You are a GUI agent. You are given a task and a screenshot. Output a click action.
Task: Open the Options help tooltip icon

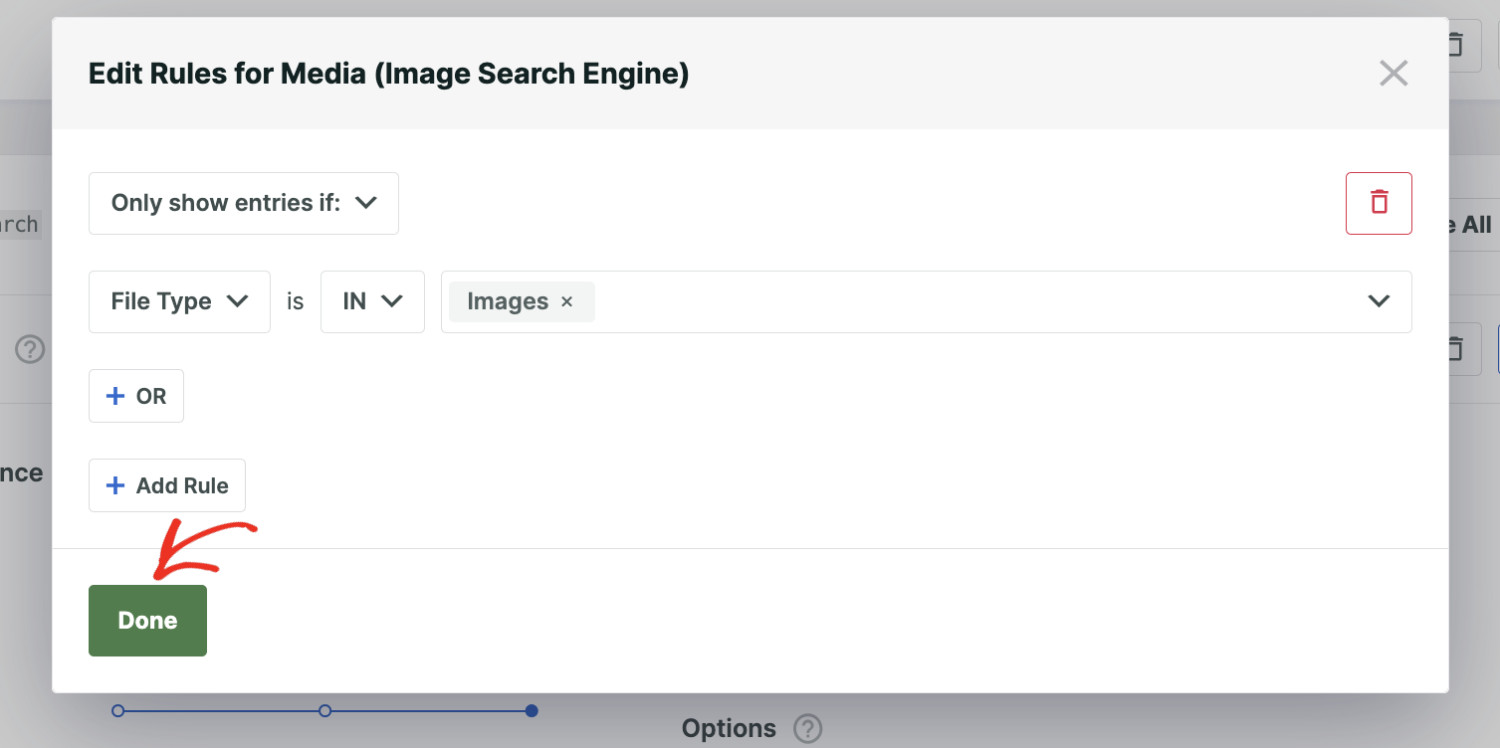[x=807, y=728]
